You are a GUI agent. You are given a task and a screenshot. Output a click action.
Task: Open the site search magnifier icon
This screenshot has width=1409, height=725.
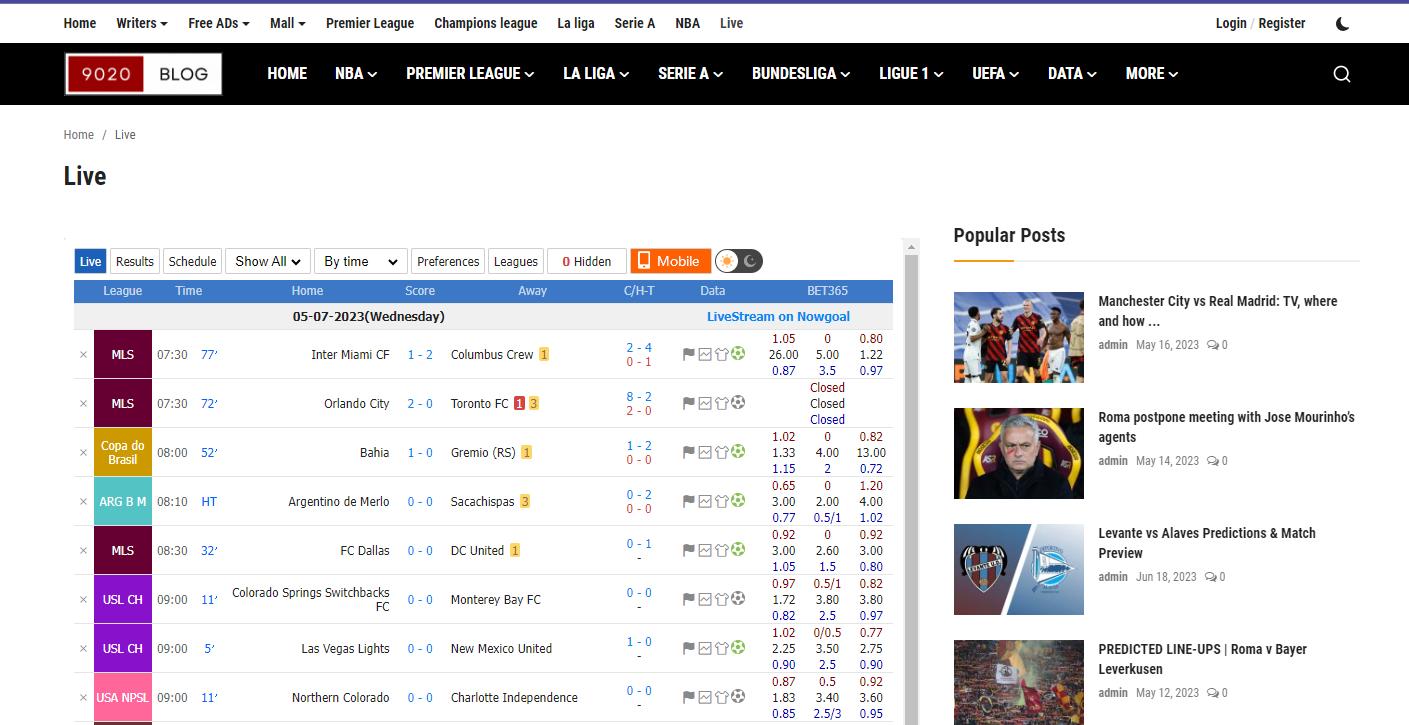point(1342,73)
